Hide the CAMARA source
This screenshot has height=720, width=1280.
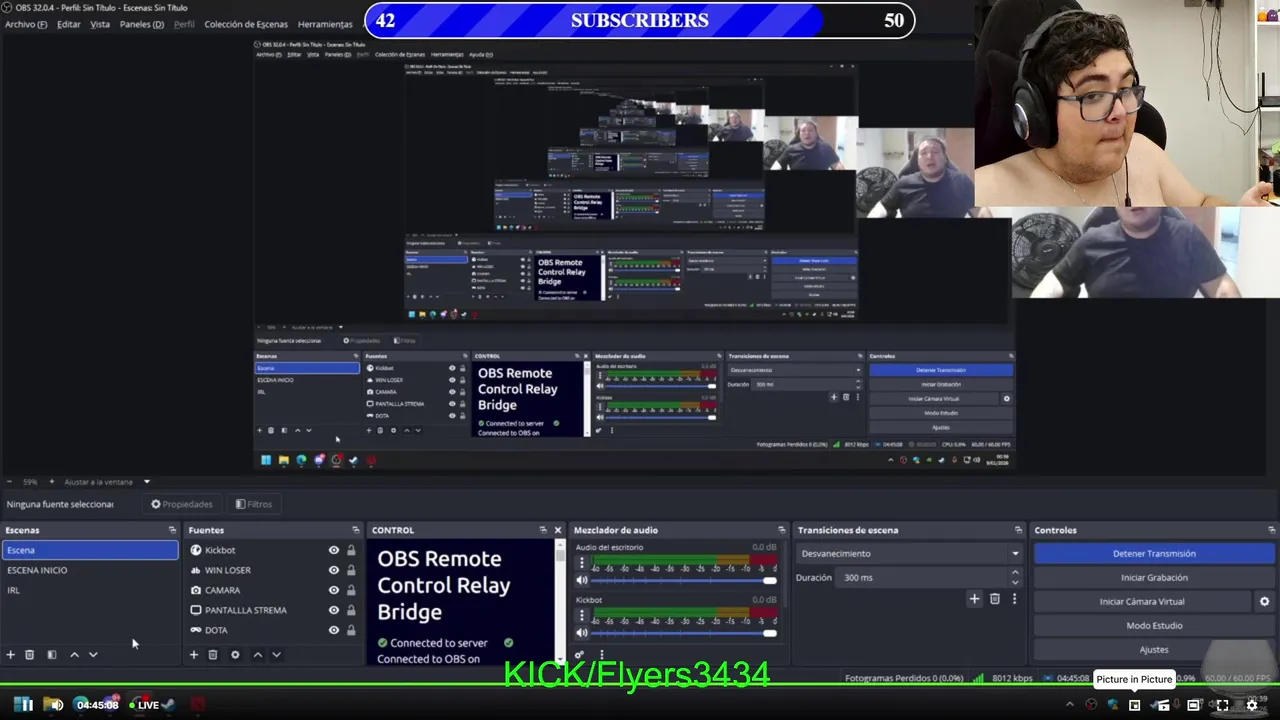pos(334,590)
